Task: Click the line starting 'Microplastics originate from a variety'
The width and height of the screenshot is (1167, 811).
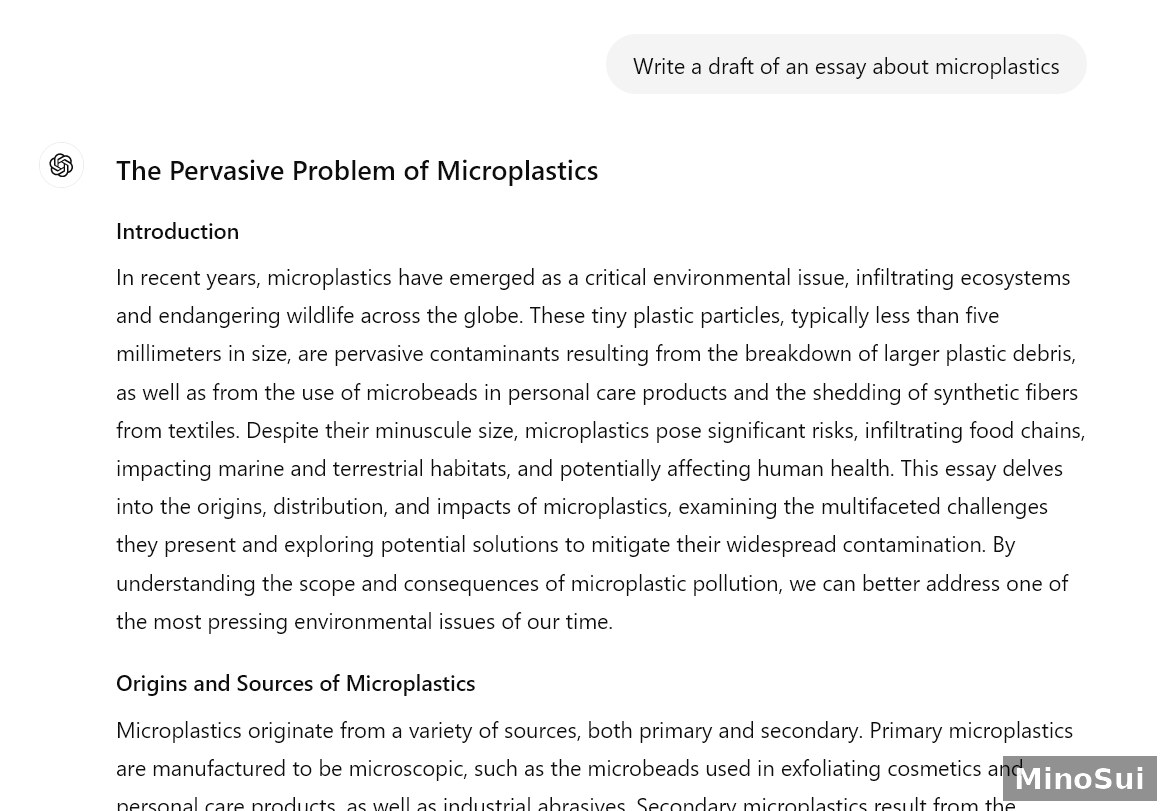Action: point(595,730)
